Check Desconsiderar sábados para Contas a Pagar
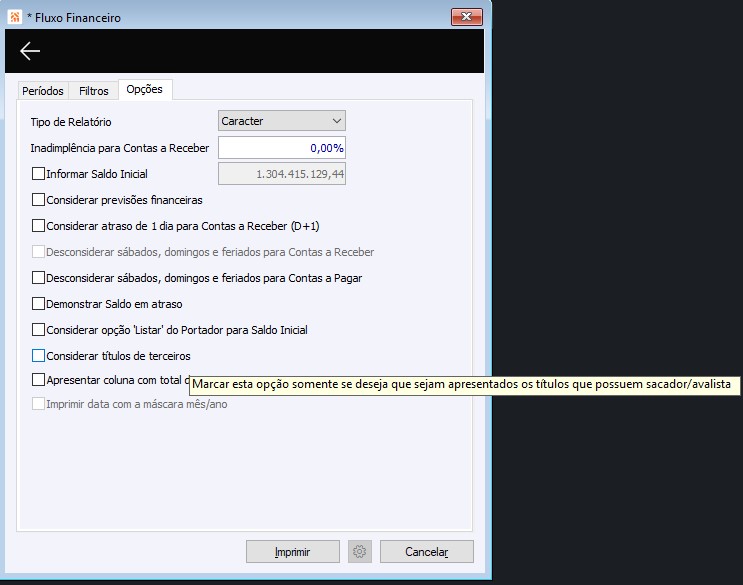The height and width of the screenshot is (585, 743). (x=38, y=278)
